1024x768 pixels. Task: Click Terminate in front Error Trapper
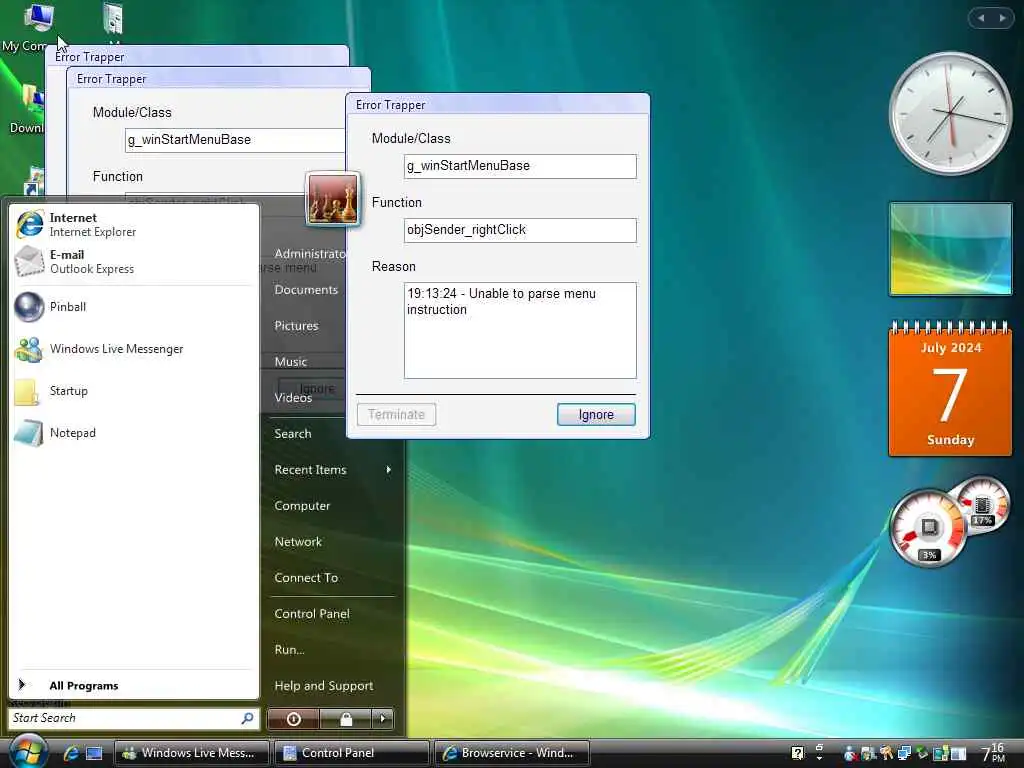click(x=396, y=415)
